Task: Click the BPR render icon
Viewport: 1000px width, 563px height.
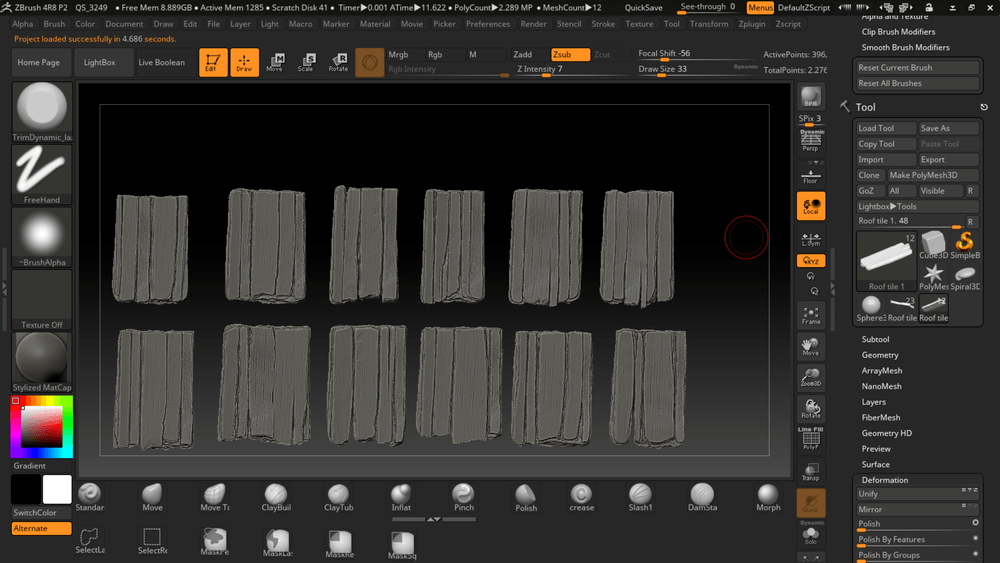Action: [810, 97]
